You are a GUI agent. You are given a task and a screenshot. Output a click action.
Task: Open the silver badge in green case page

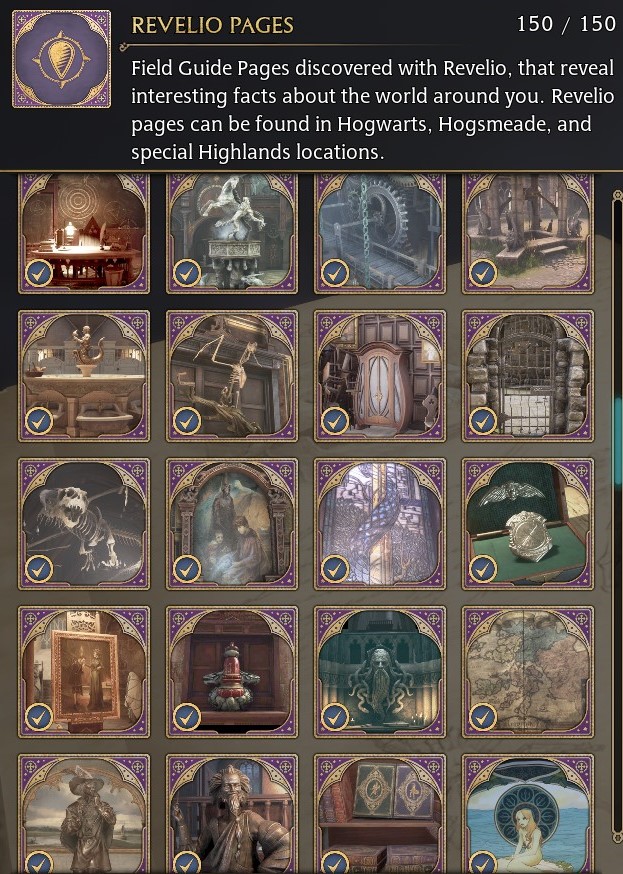click(x=528, y=523)
